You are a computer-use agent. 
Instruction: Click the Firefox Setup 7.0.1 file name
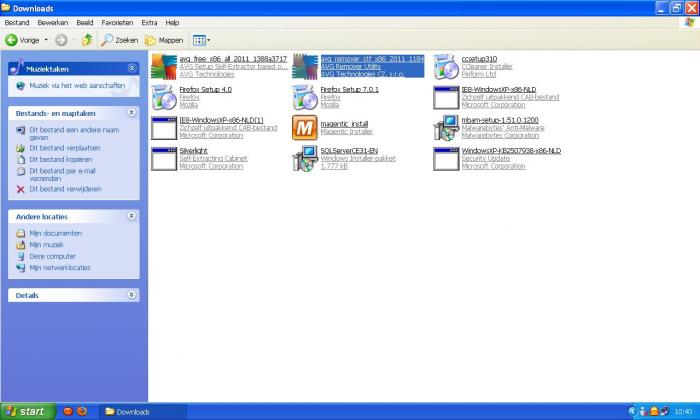[x=350, y=89]
